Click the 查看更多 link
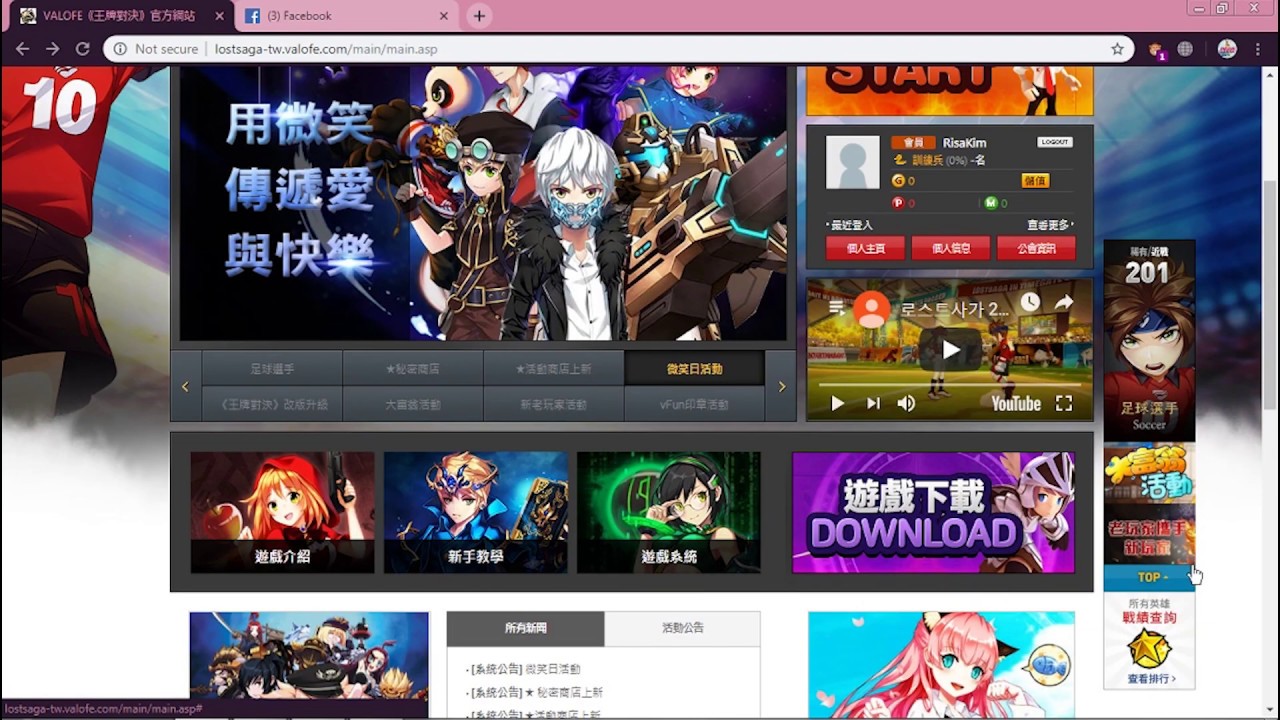Screen dimensions: 1280x720 point(1050,225)
